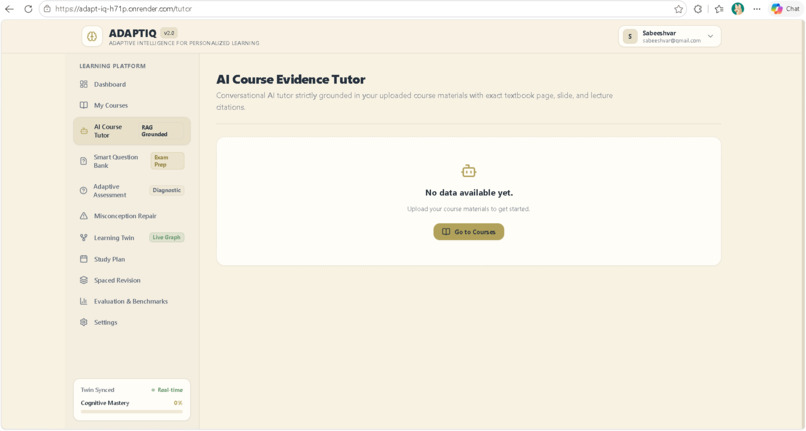The image size is (806, 431).
Task: Open Misconception Repair menu item
Action: coord(132,216)
